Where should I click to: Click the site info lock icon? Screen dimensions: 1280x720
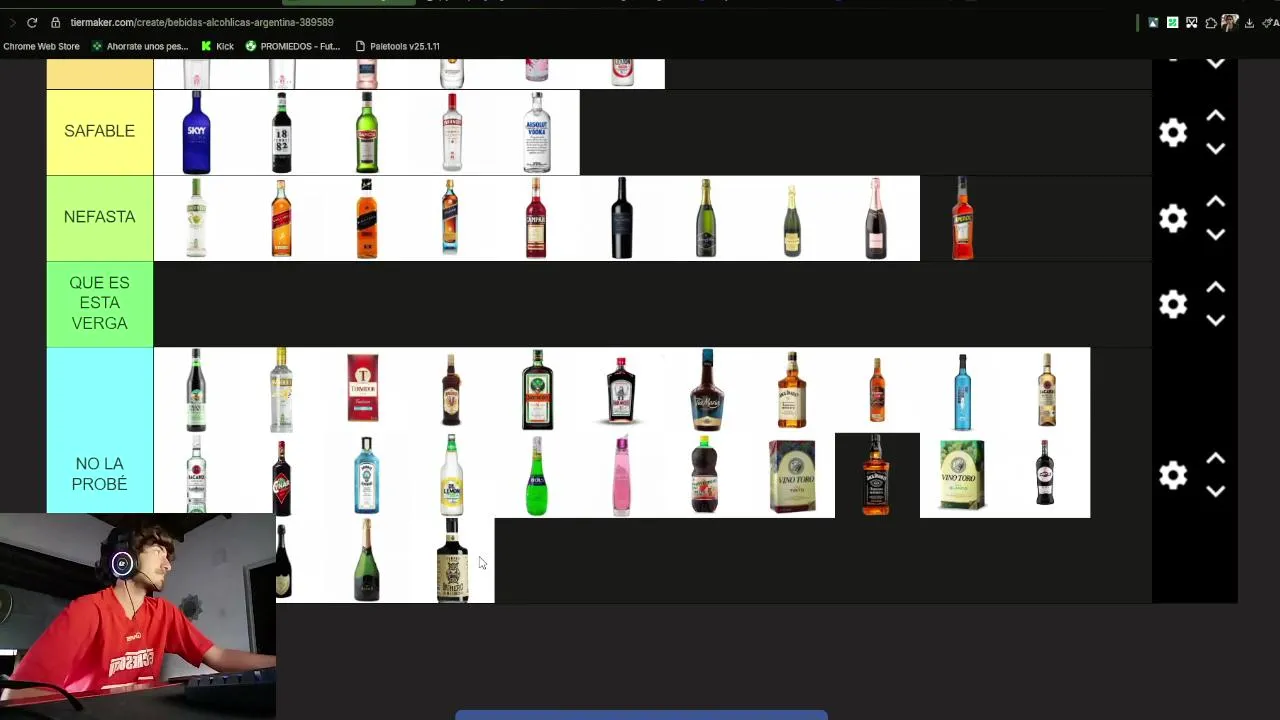(56, 22)
